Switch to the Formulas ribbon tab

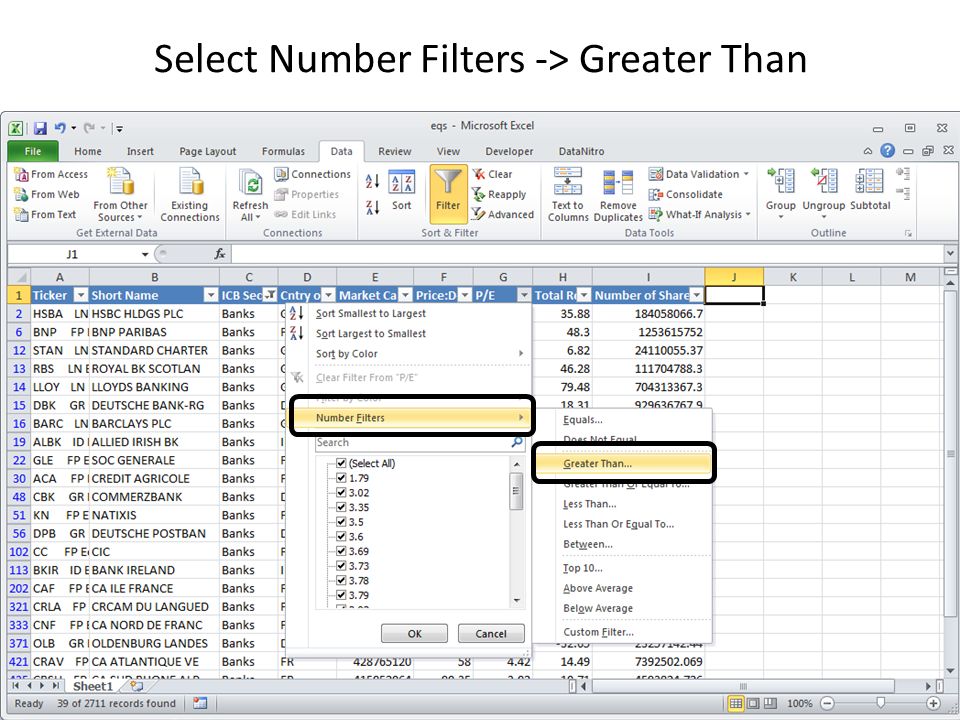[283, 151]
